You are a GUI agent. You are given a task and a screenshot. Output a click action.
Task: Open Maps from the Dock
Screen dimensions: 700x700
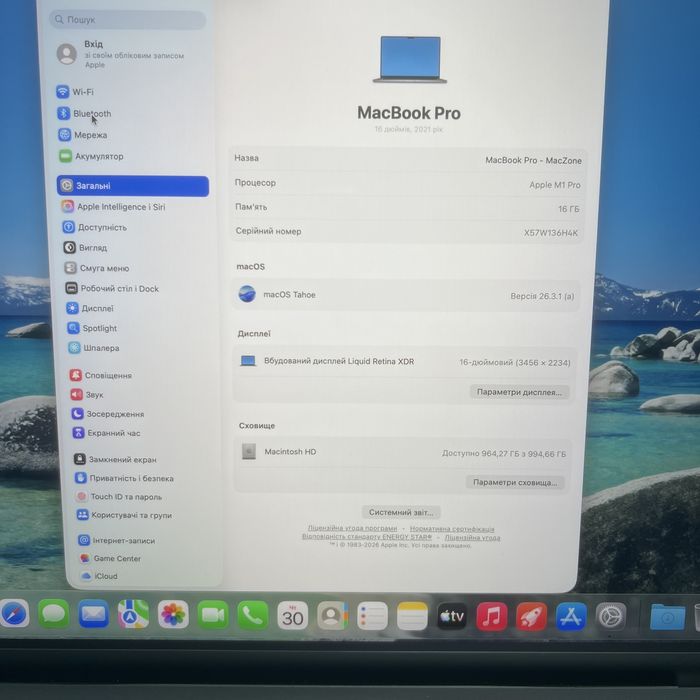pos(133,615)
